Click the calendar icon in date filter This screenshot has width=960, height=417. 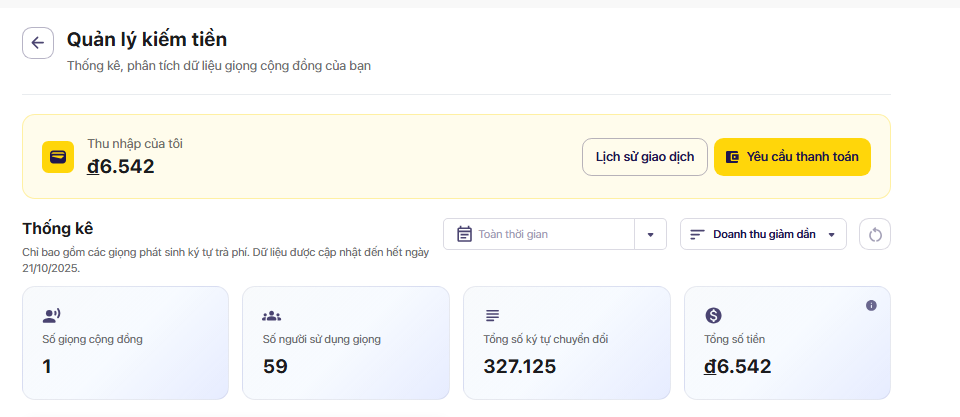(x=464, y=234)
